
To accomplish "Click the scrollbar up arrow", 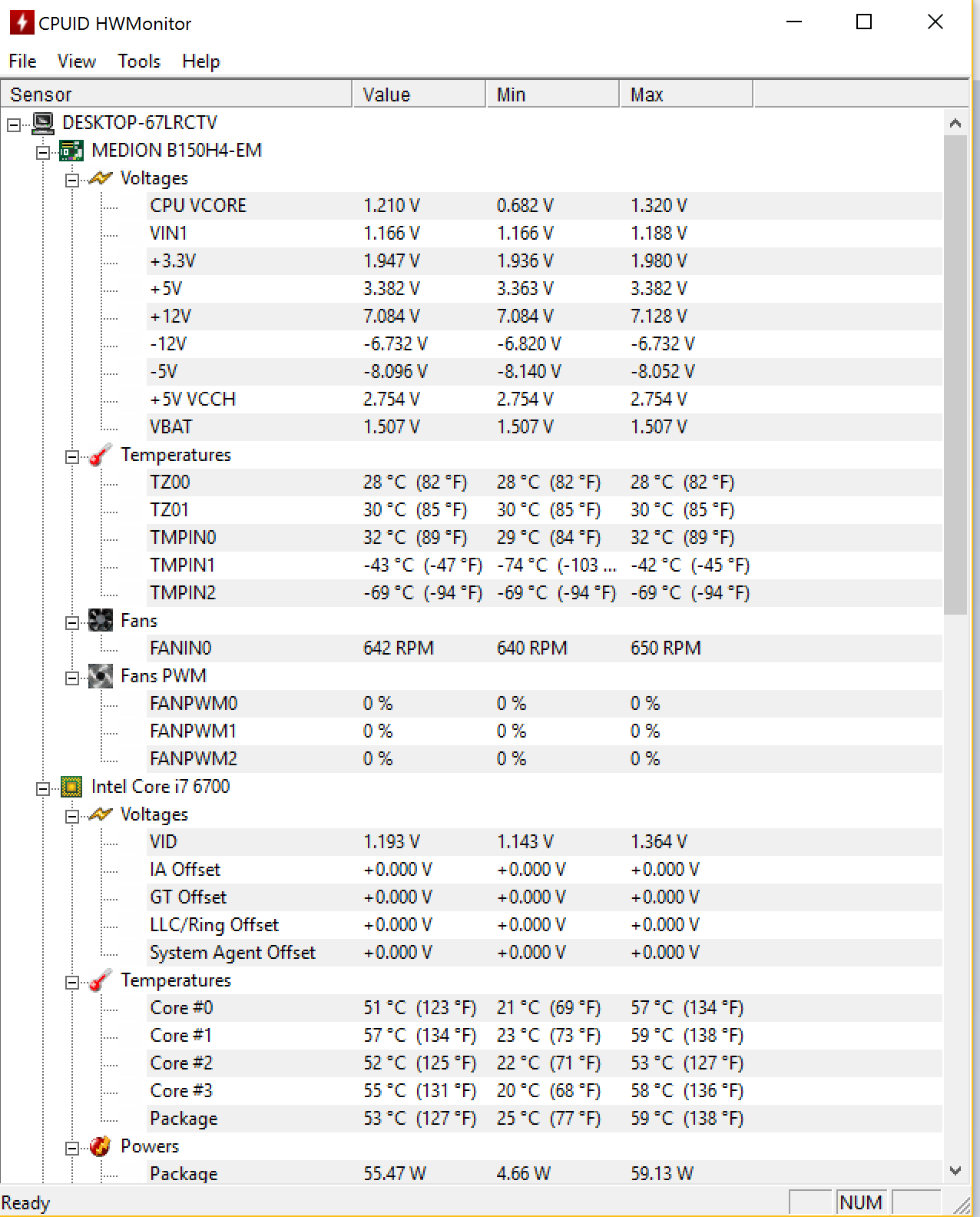I will [x=955, y=123].
